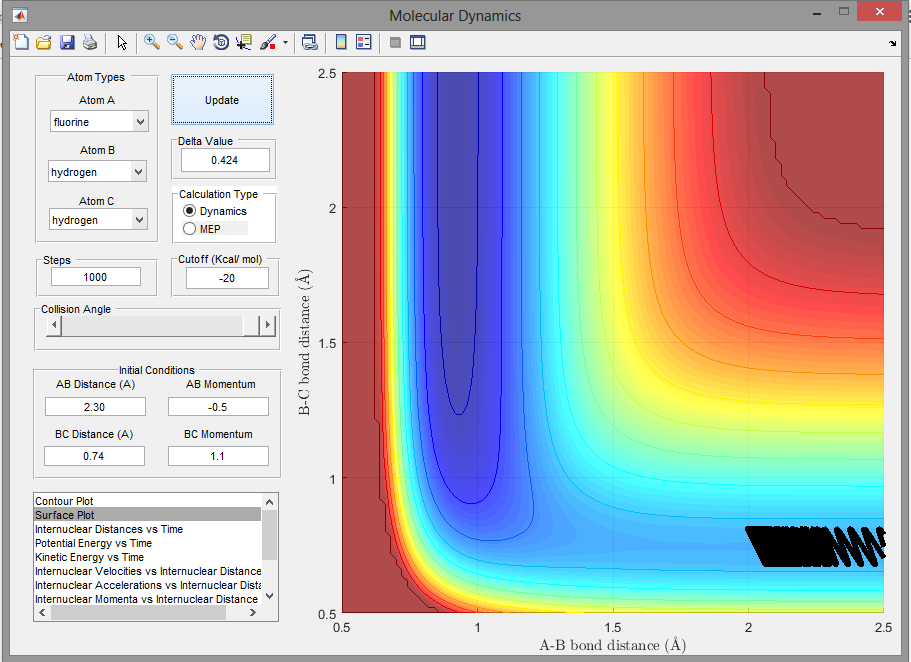
Task: Select the Zoom In magnifier tool
Action: (152, 42)
